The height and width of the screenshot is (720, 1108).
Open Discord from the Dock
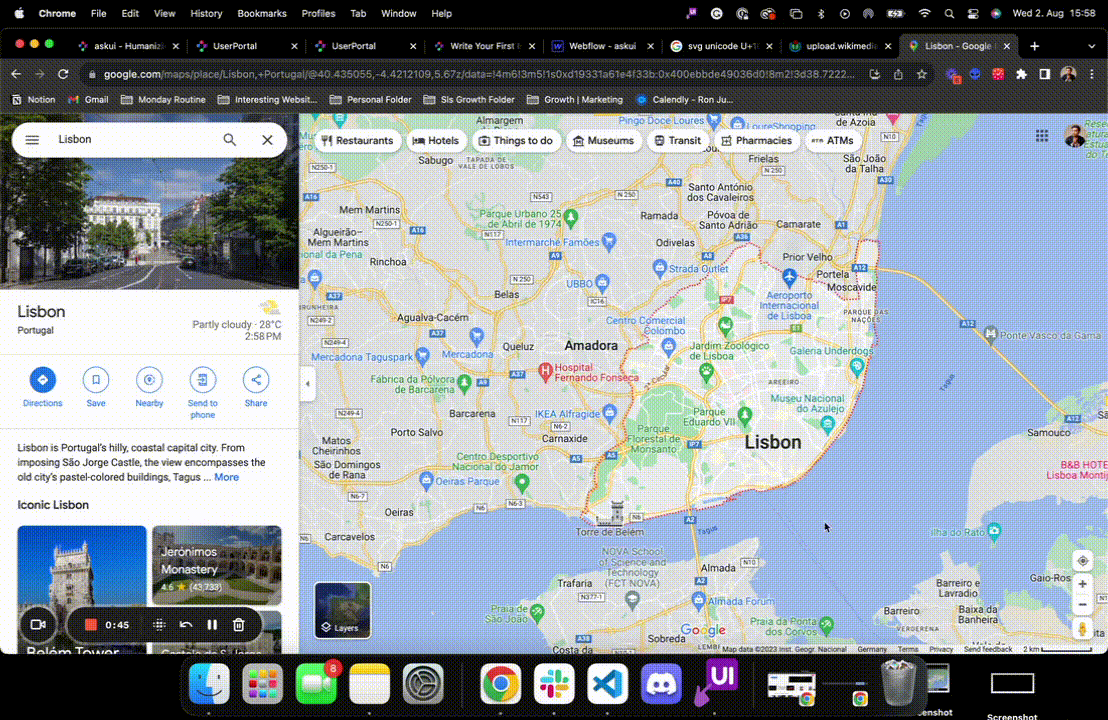[x=661, y=684]
